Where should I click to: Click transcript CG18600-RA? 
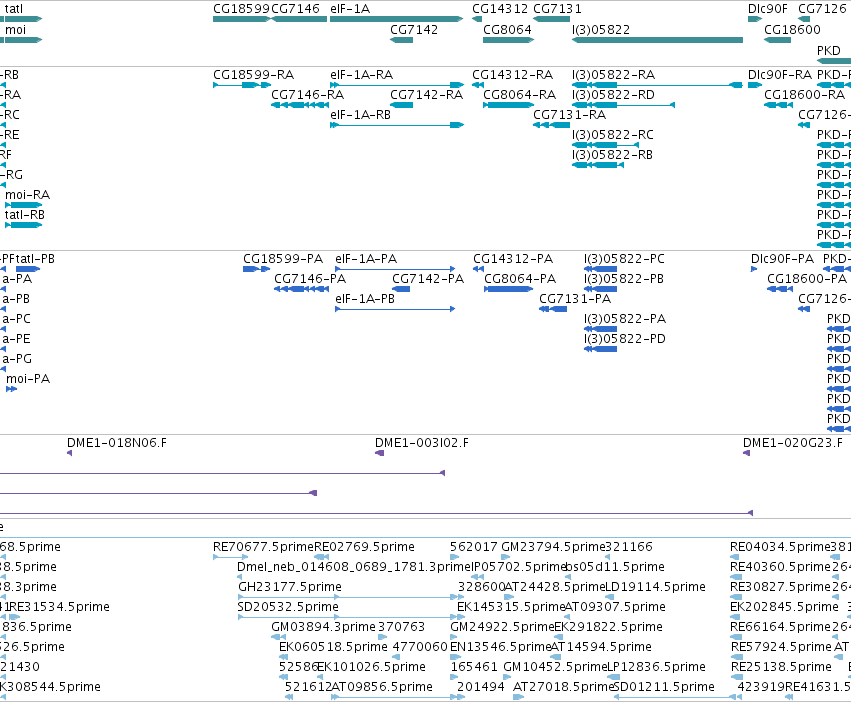coord(805,95)
